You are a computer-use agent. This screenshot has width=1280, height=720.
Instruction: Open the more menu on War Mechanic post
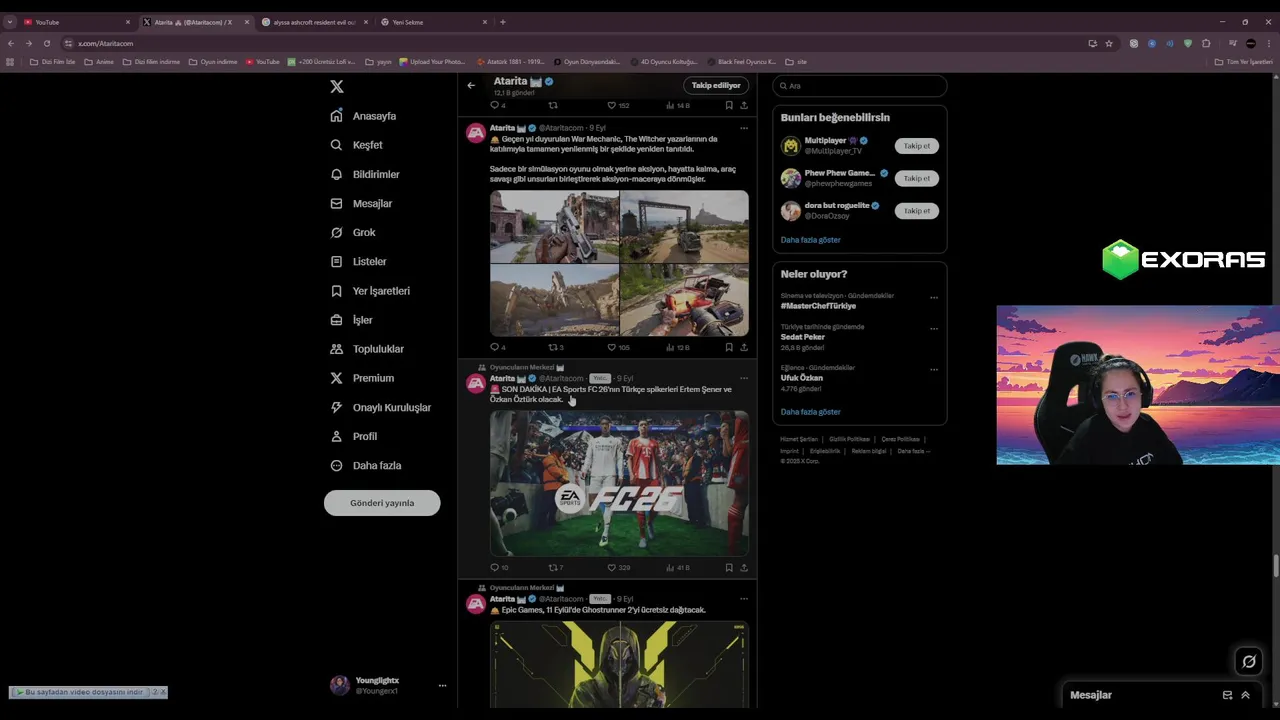point(743,128)
